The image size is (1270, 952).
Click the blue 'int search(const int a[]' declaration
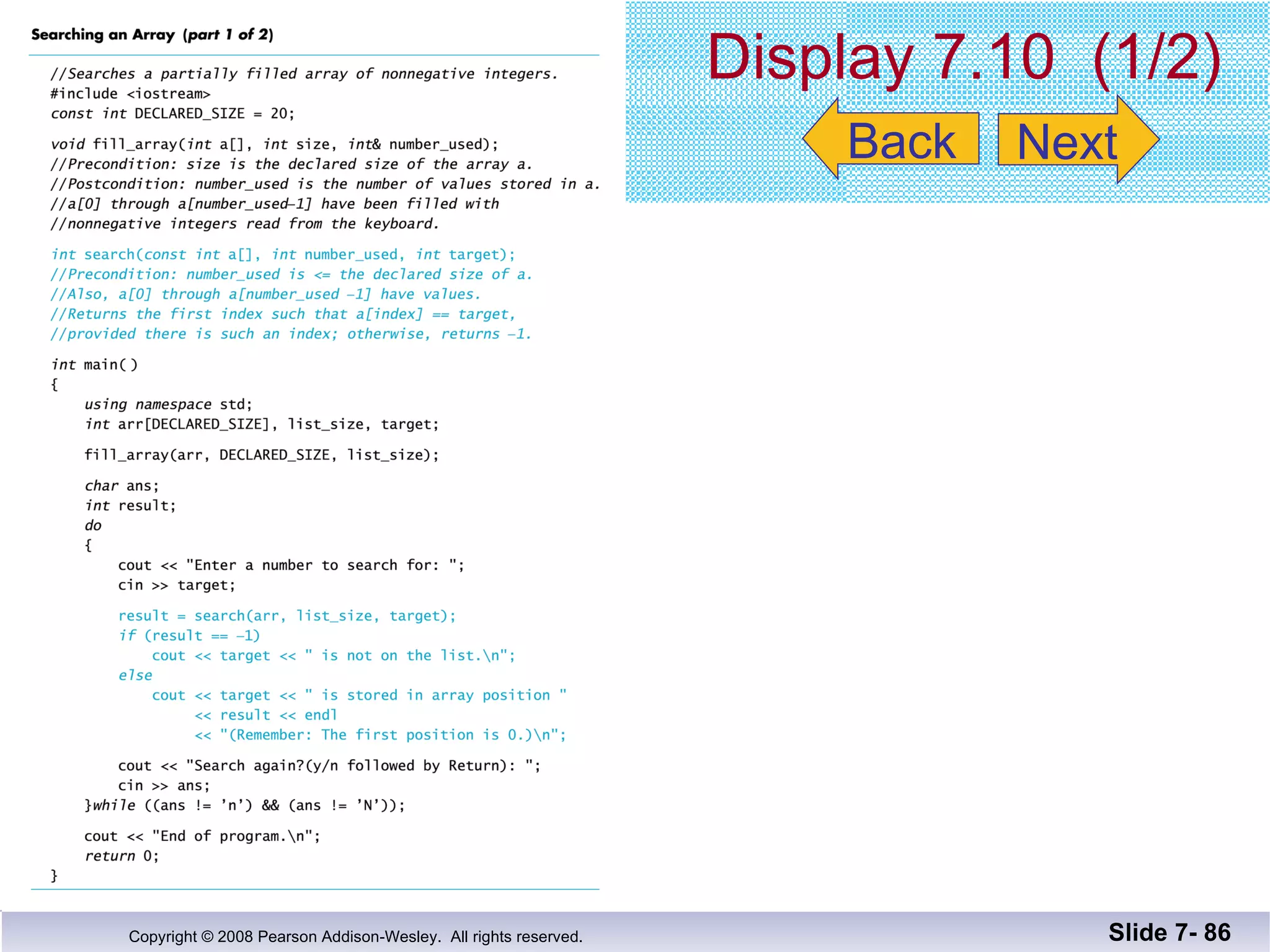[x=283, y=255]
